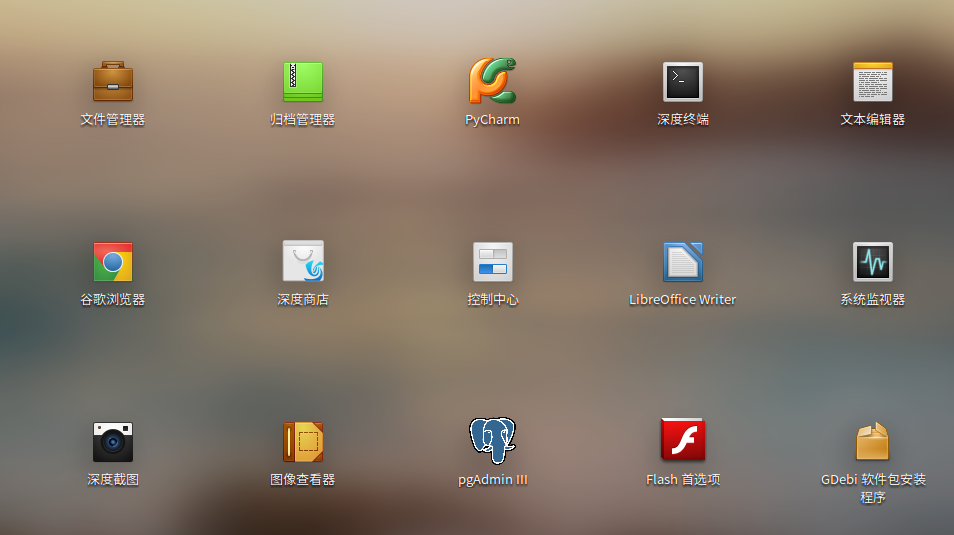Open 系统监视器 pulse graph icon
The height and width of the screenshot is (535, 954).
click(x=872, y=262)
